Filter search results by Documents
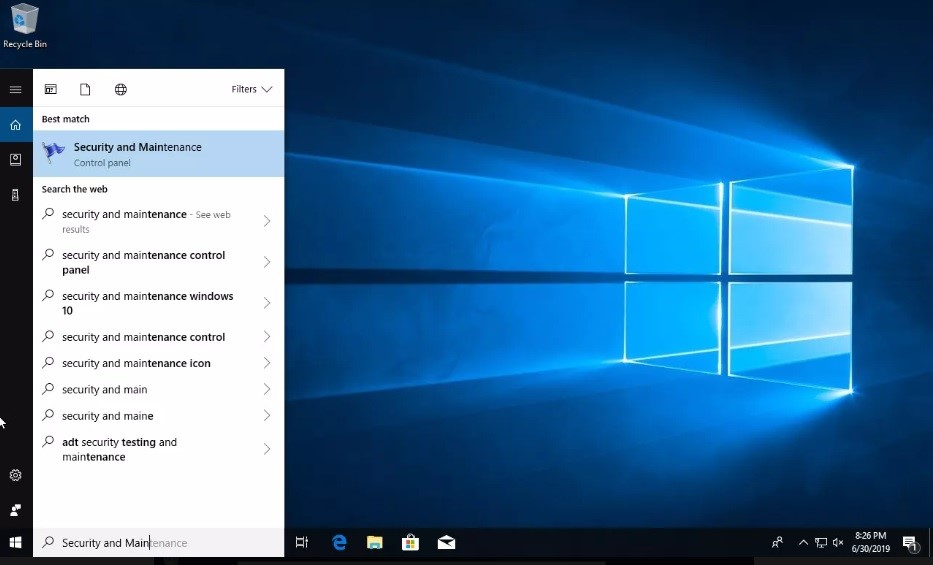The height and width of the screenshot is (565, 933). pyautogui.click(x=86, y=89)
